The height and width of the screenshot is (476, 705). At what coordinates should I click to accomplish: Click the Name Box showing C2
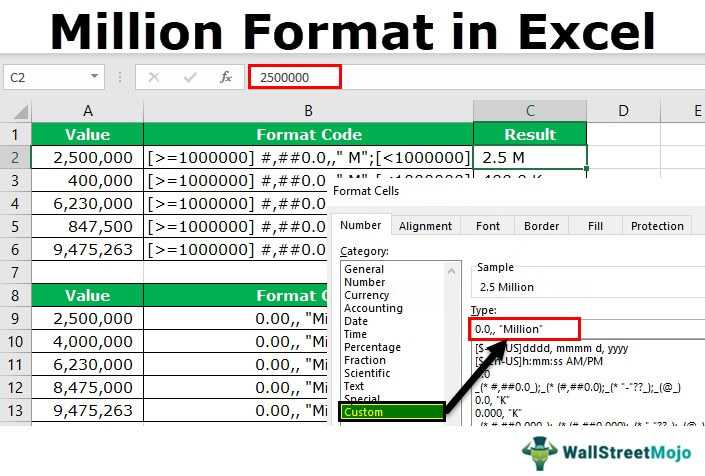pos(54,77)
